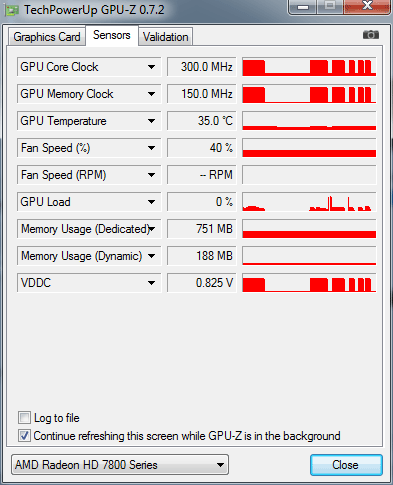Click the Close button

pyautogui.click(x=346, y=465)
